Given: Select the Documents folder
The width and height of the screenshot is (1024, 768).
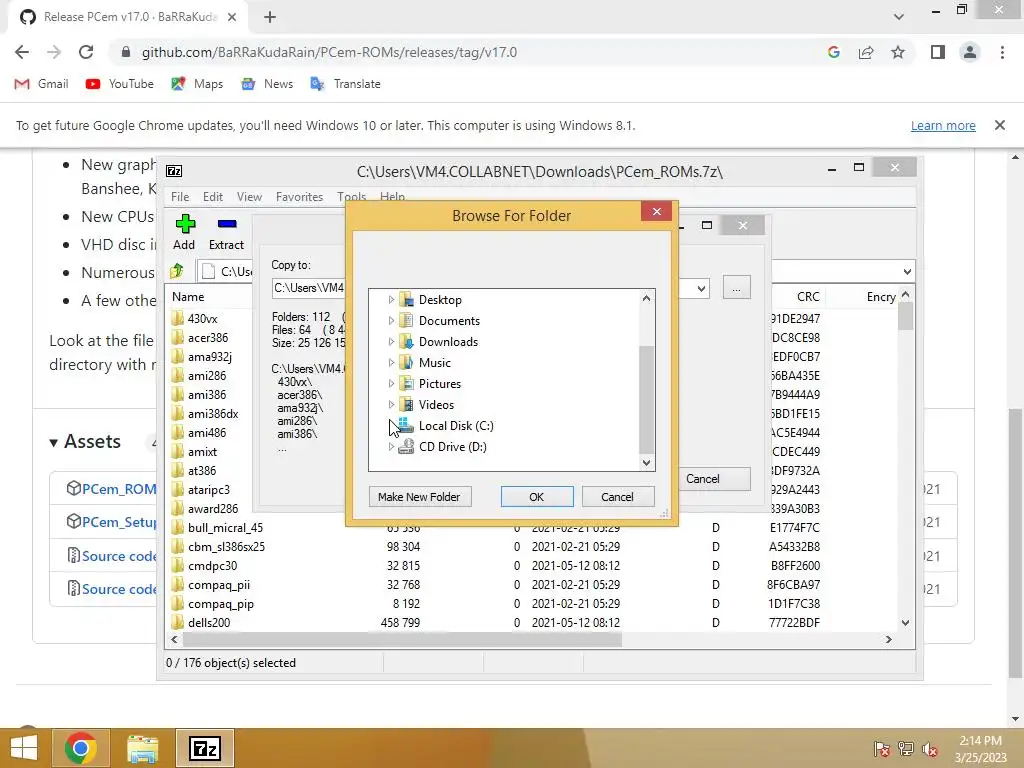Looking at the screenshot, I should (x=449, y=321).
